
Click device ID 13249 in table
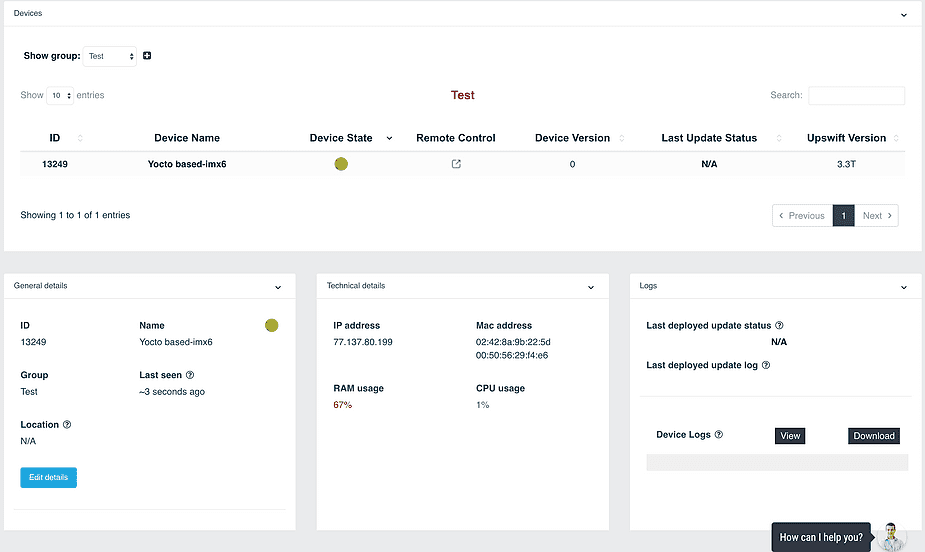pos(55,164)
